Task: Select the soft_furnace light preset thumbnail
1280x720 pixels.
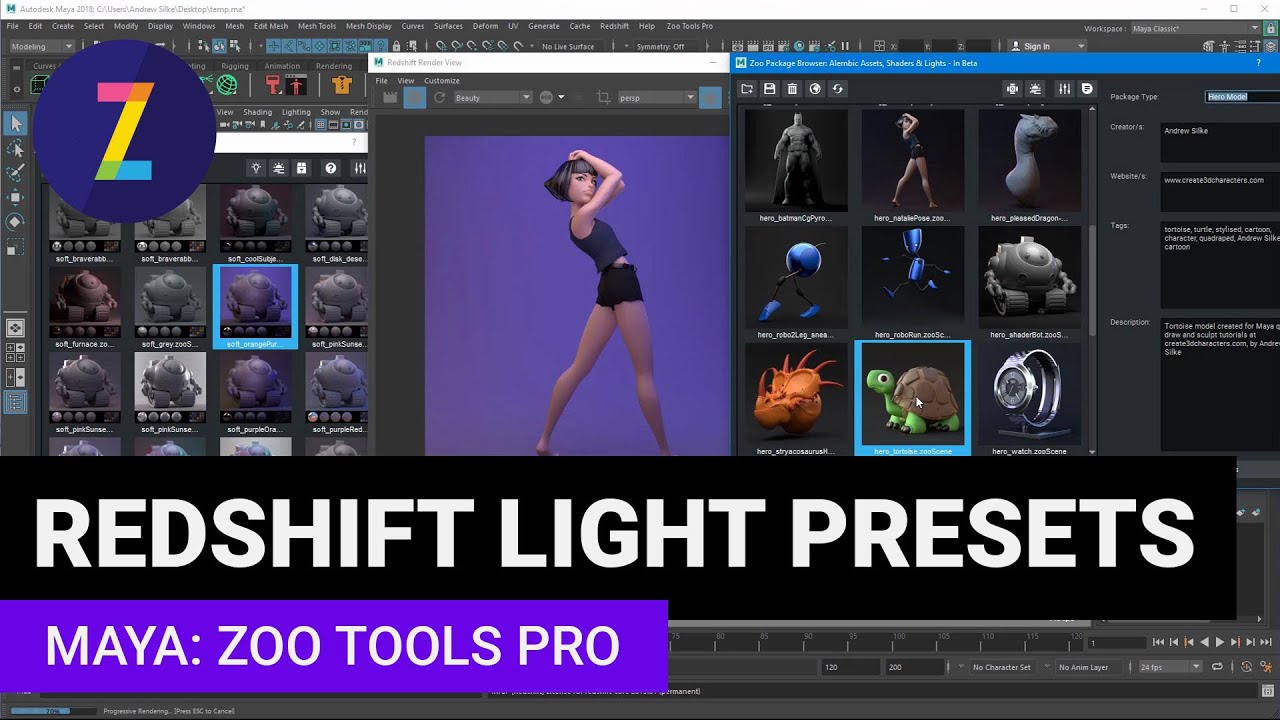Action: 85,303
